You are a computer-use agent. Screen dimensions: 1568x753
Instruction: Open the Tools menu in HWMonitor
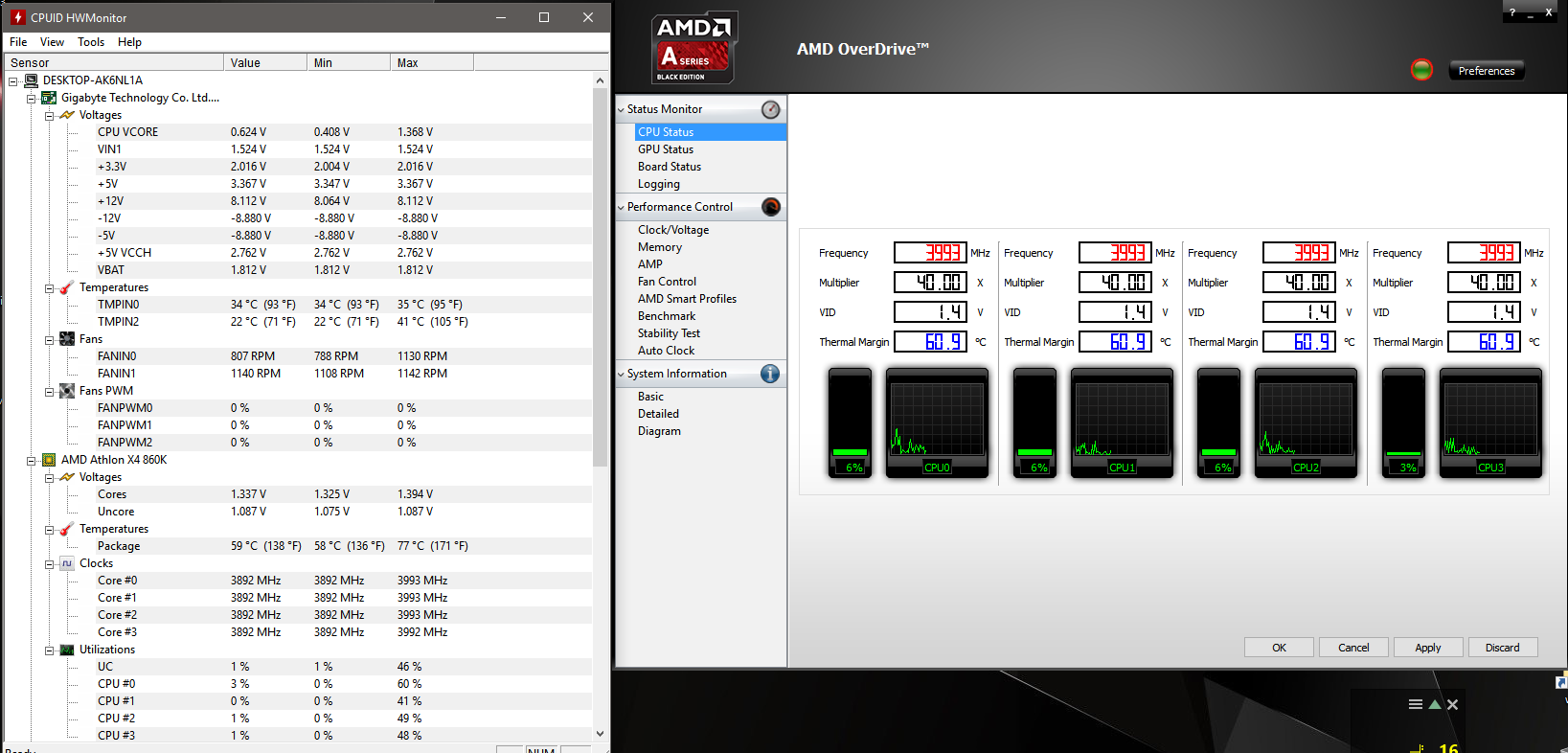tap(91, 42)
